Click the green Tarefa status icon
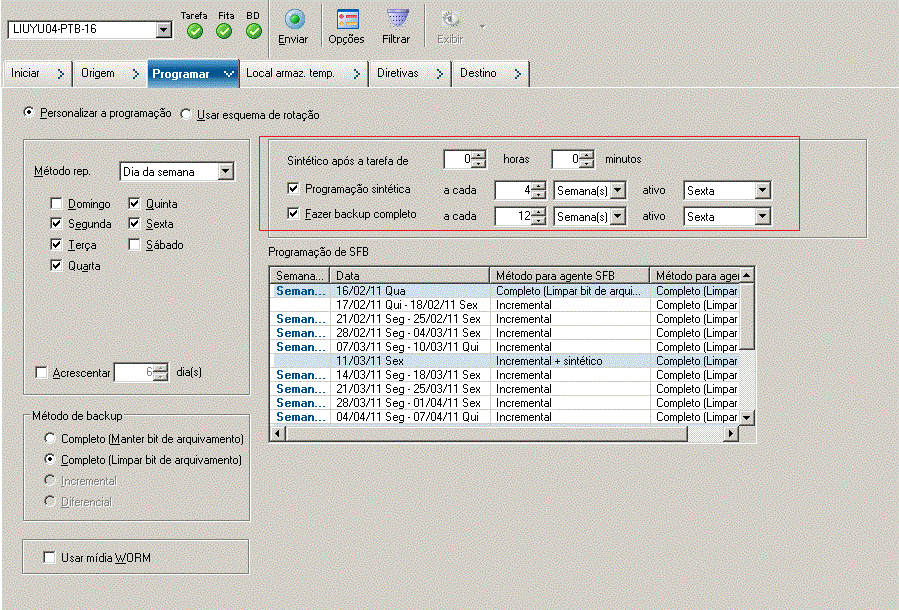The width and height of the screenshot is (899, 610). 196,30
